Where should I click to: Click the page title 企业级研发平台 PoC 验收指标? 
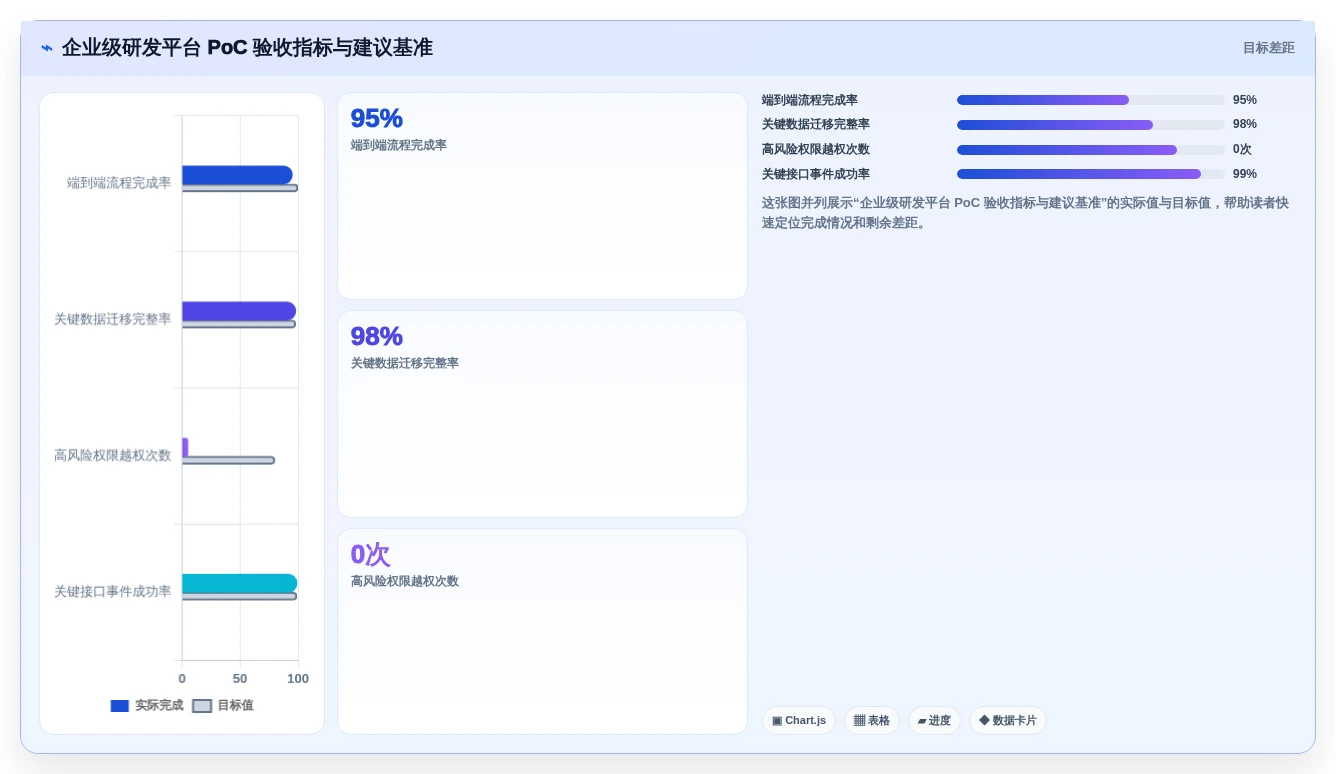pos(247,48)
